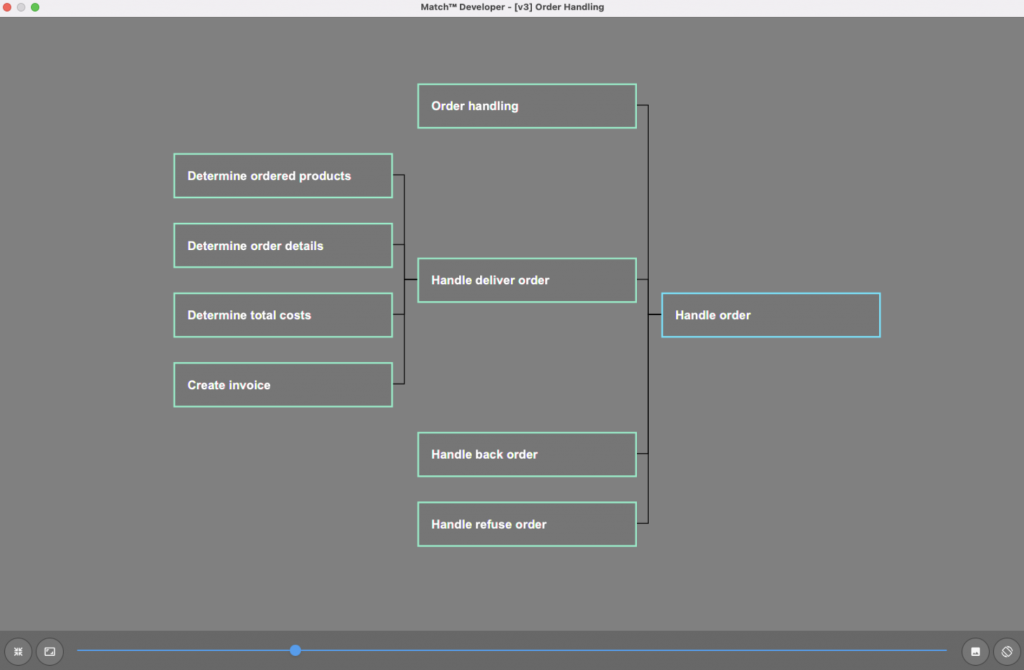Select the Handle deliver order node
1024x670 pixels.
coord(526,280)
